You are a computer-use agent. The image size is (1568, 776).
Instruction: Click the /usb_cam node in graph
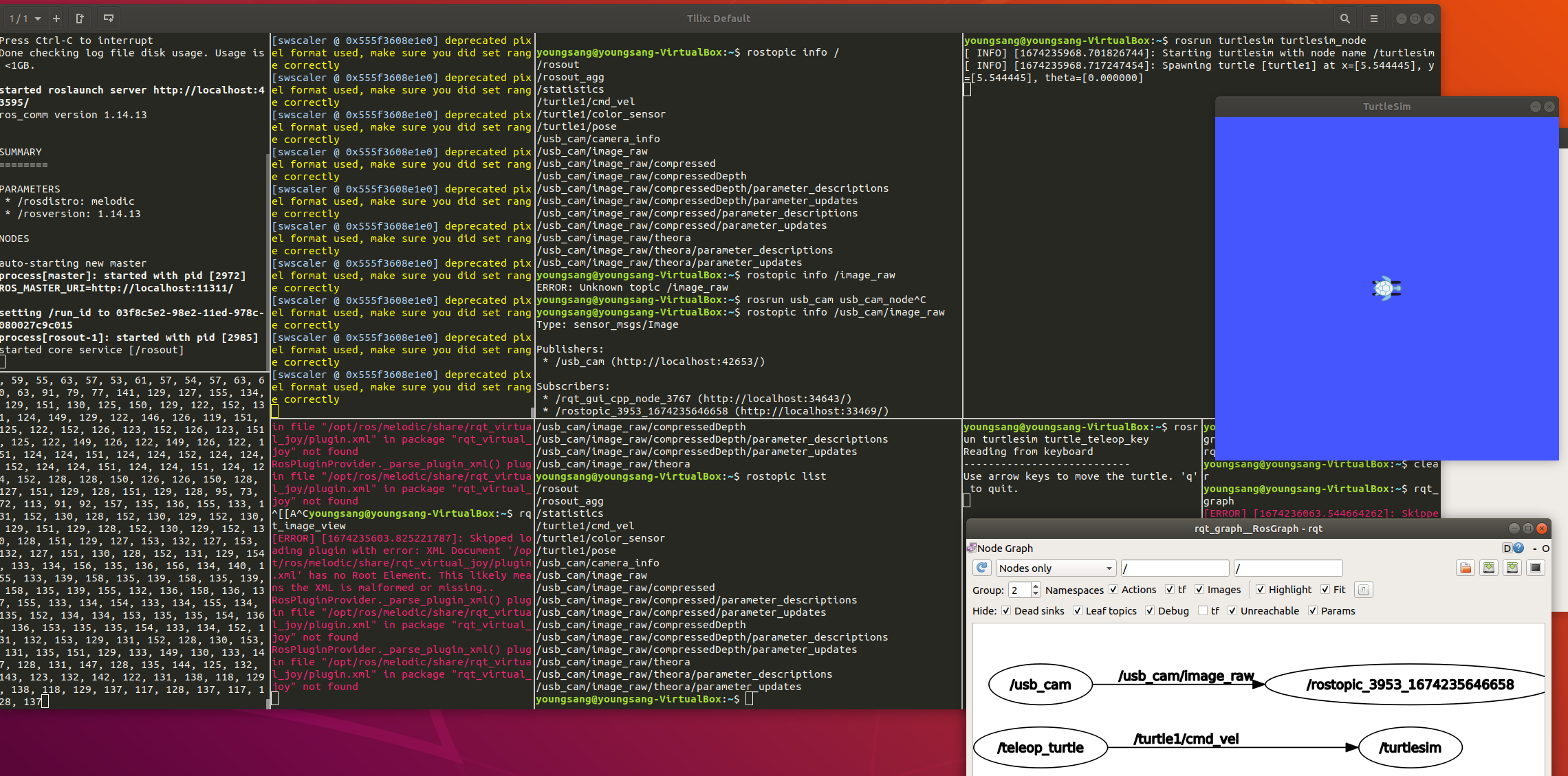1040,685
